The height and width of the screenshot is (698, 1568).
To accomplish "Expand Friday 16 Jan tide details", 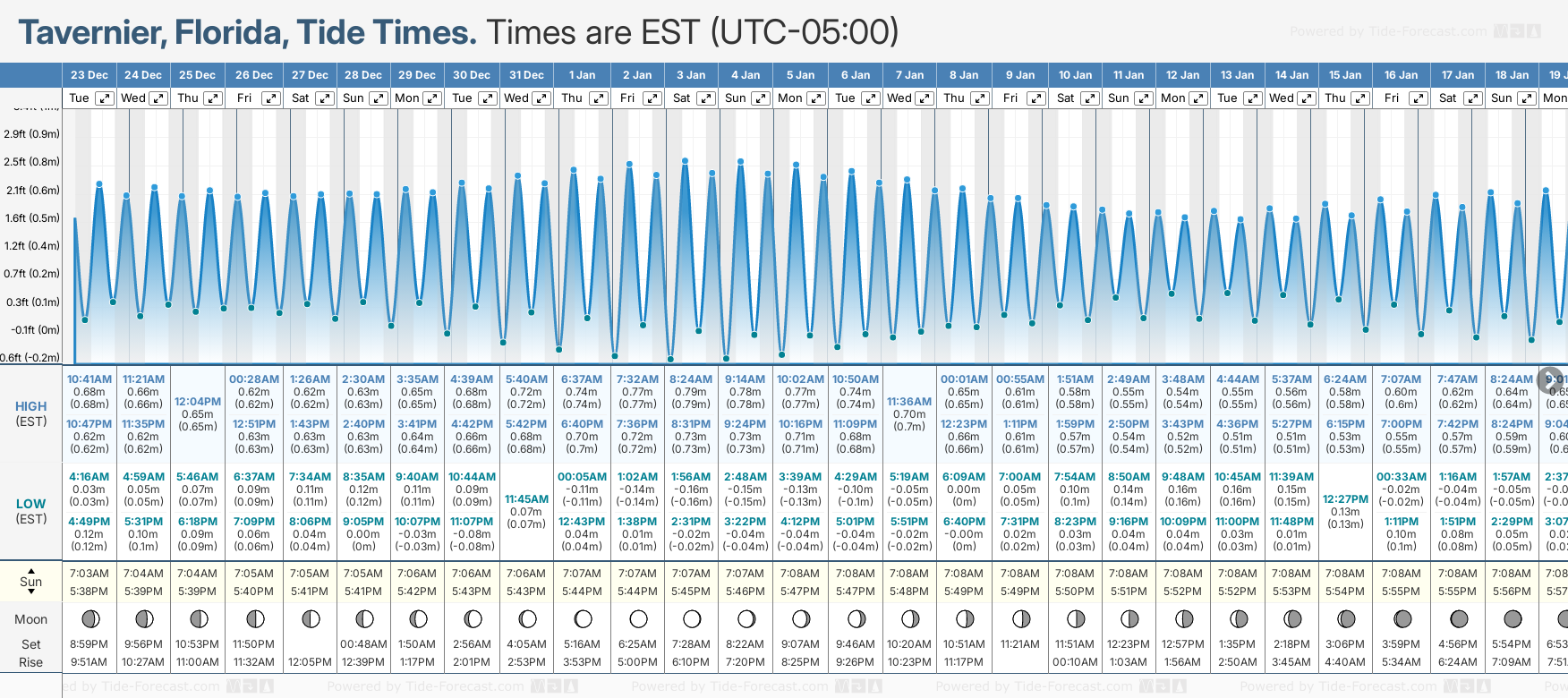I will tap(1418, 98).
